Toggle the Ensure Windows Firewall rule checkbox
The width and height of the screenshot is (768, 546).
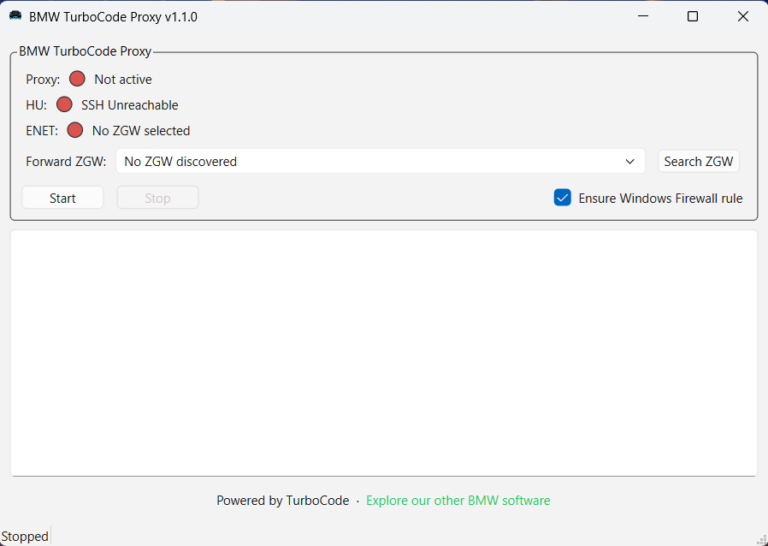pyautogui.click(x=562, y=198)
